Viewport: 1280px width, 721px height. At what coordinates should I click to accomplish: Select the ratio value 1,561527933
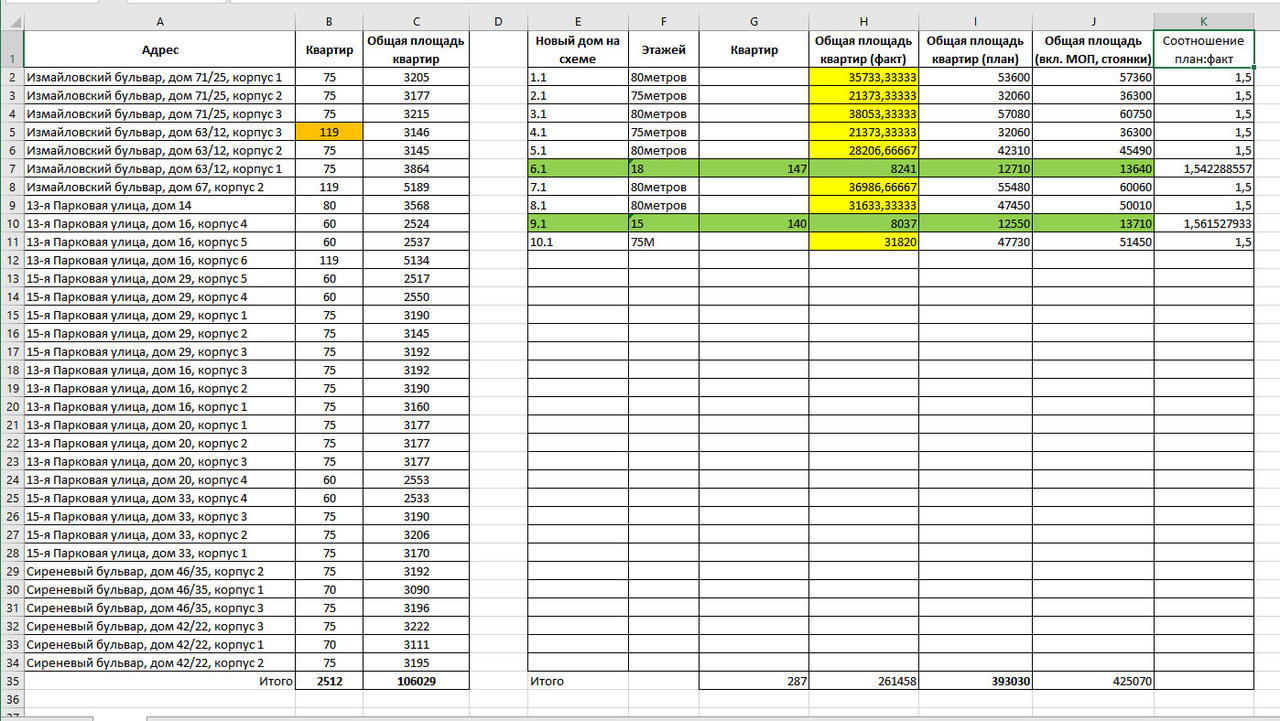[x=1204, y=223]
